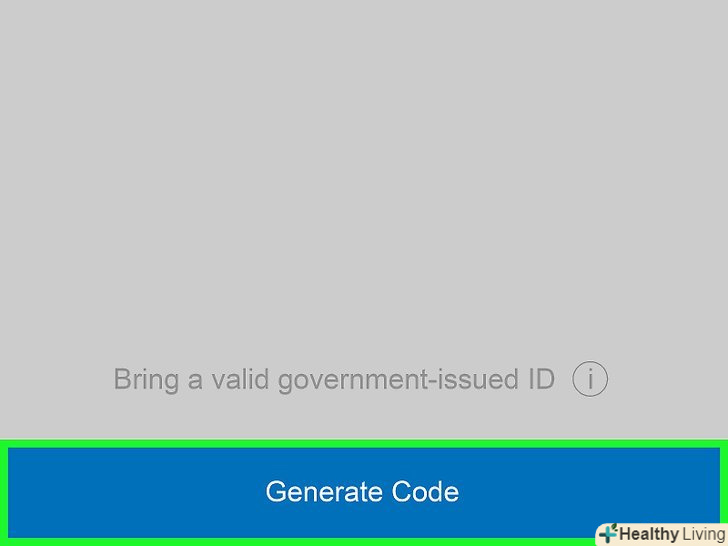Click the circled info icon
Screen dimensions: 728x546
coord(590,379)
